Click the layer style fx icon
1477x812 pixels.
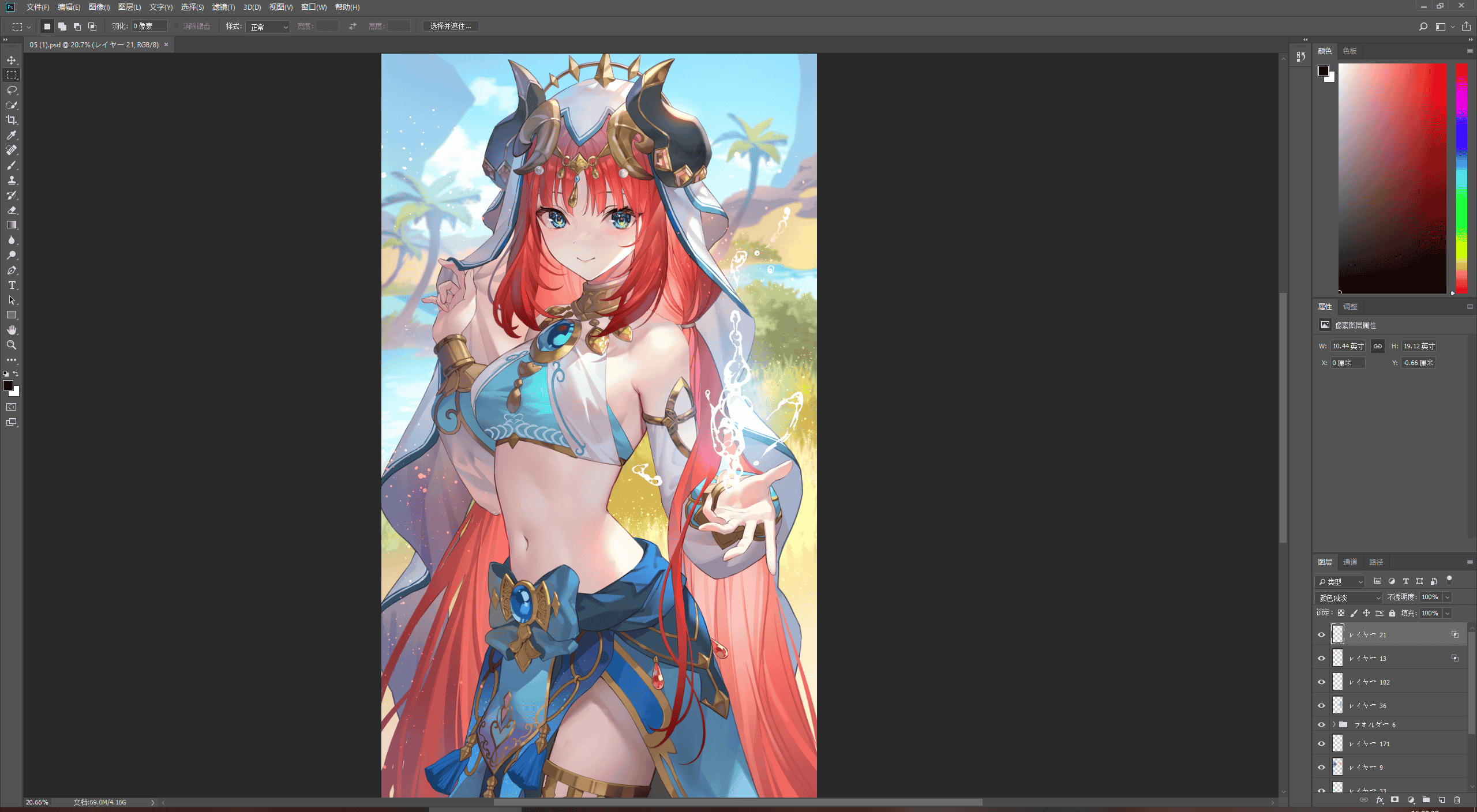click(1379, 800)
